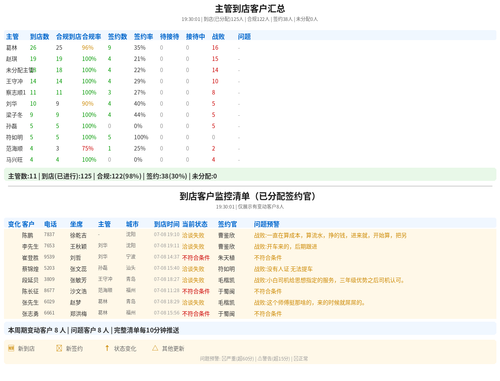Screen dimensions: 500x381
Task: Click the 到店数 column header
Action: [x=39, y=37]
